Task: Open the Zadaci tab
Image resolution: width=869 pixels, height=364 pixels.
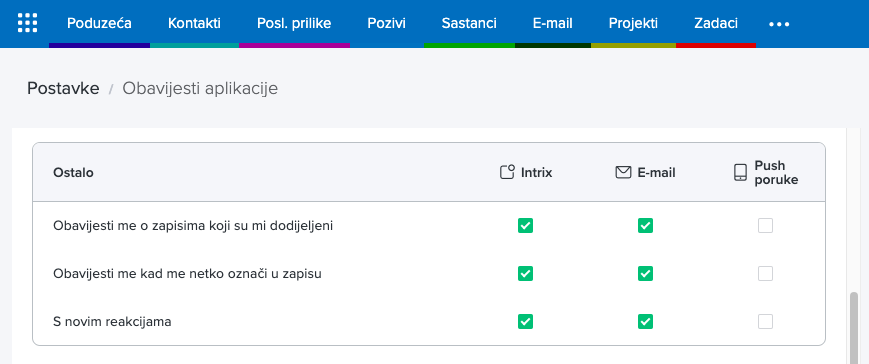Action: [x=715, y=23]
